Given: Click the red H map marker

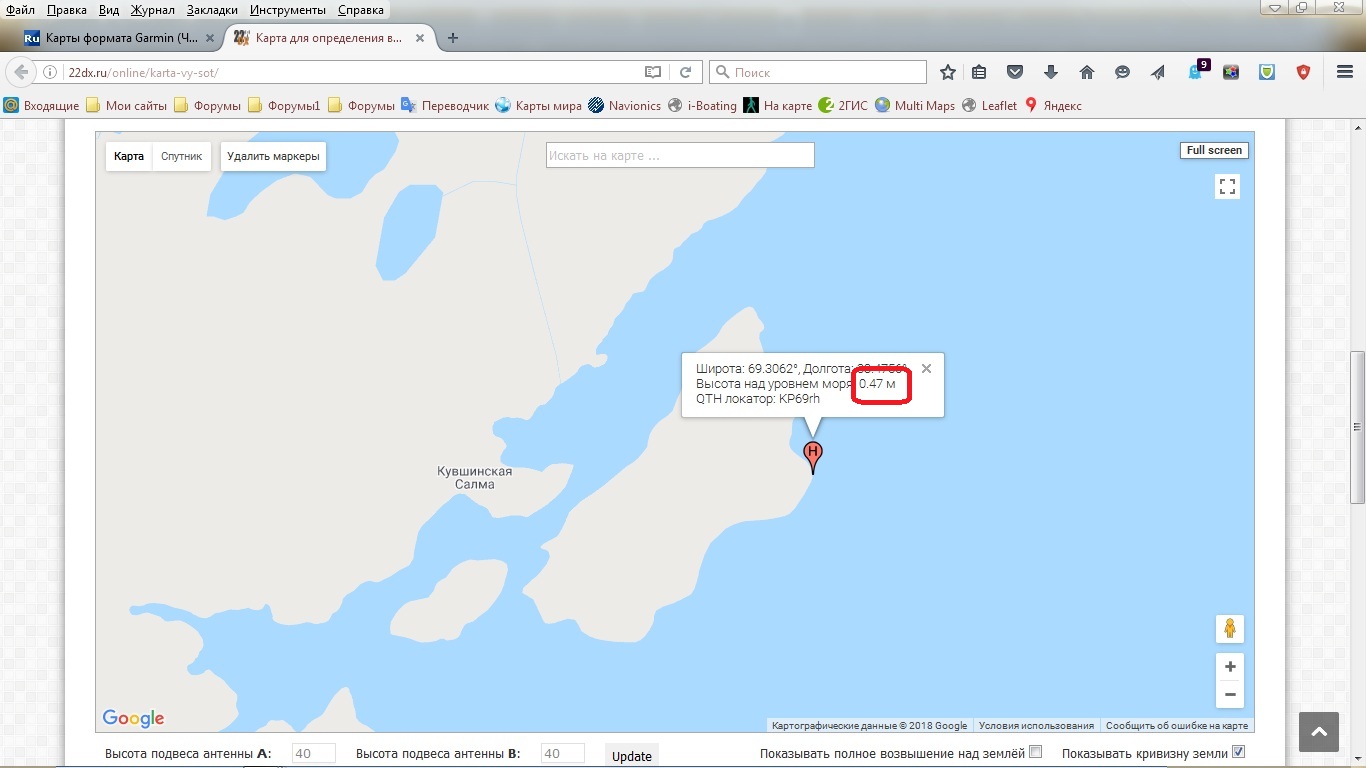Looking at the screenshot, I should pyautogui.click(x=813, y=455).
